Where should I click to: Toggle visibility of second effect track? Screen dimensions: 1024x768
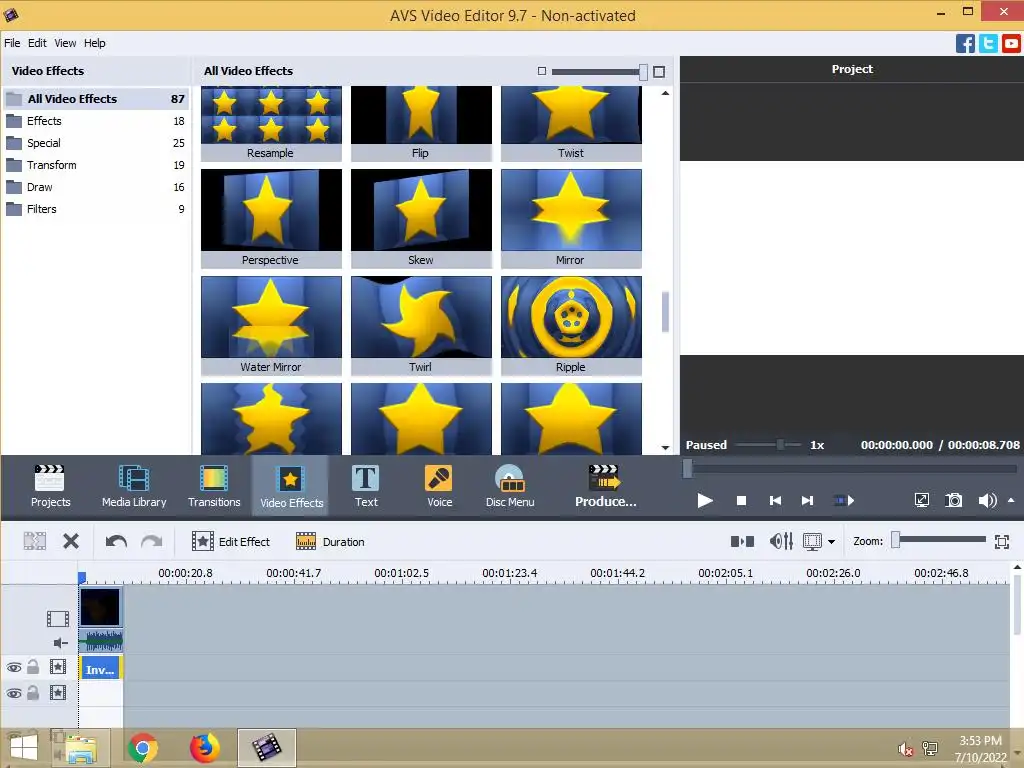(x=14, y=693)
